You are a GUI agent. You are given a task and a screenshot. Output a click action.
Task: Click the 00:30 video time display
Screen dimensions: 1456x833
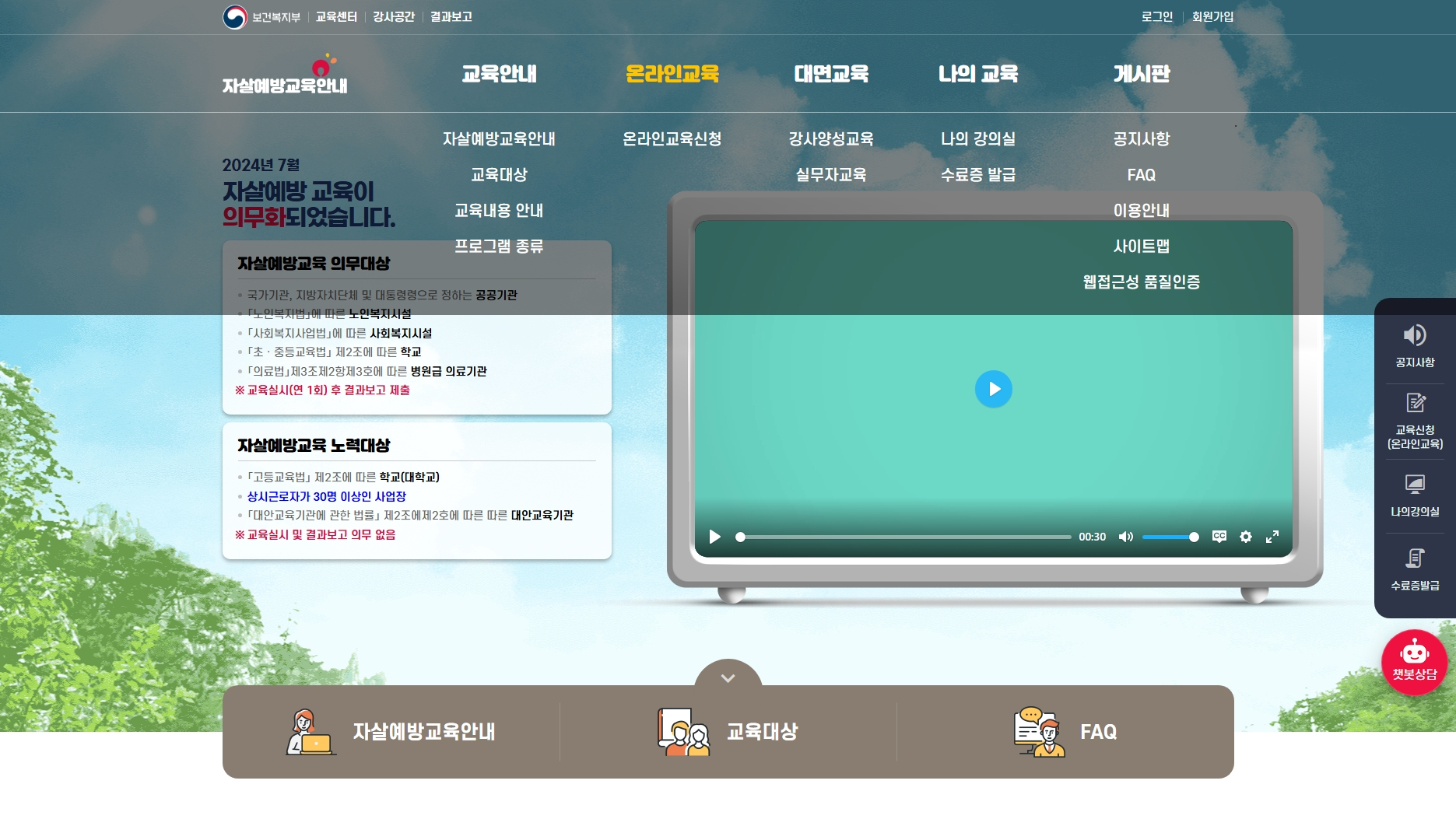(x=1093, y=537)
